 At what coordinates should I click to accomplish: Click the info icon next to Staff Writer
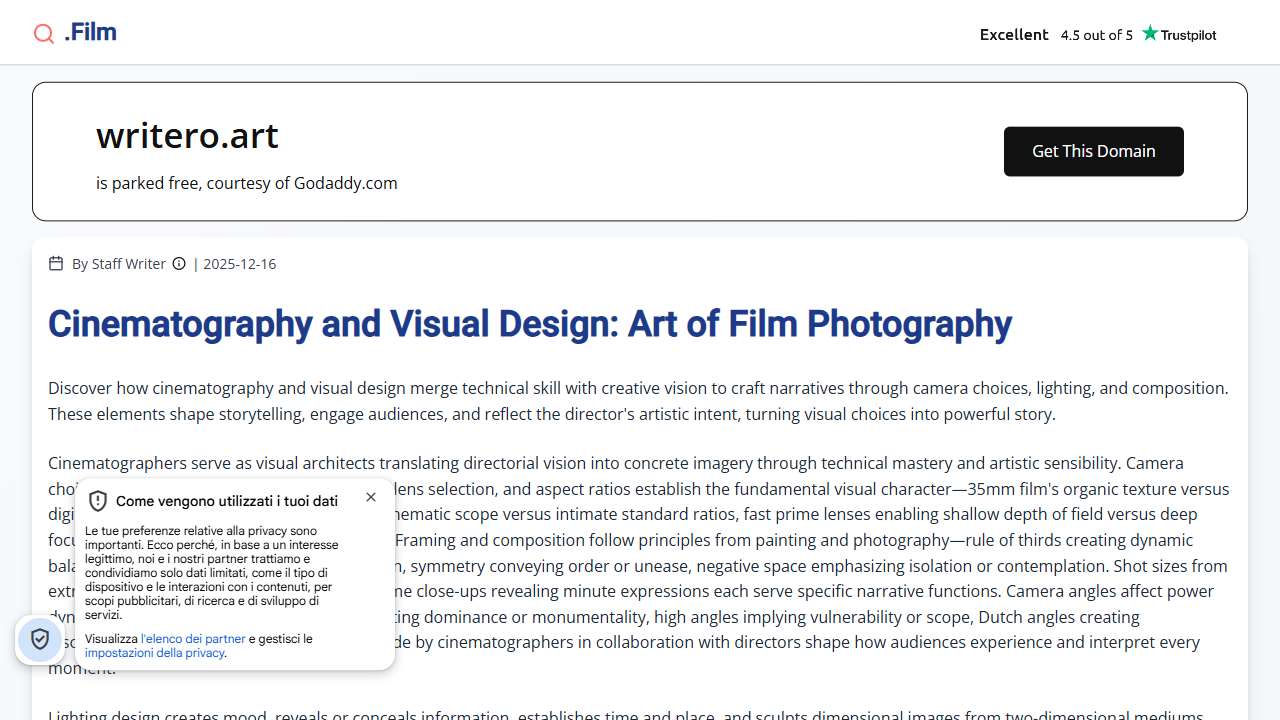click(x=179, y=264)
